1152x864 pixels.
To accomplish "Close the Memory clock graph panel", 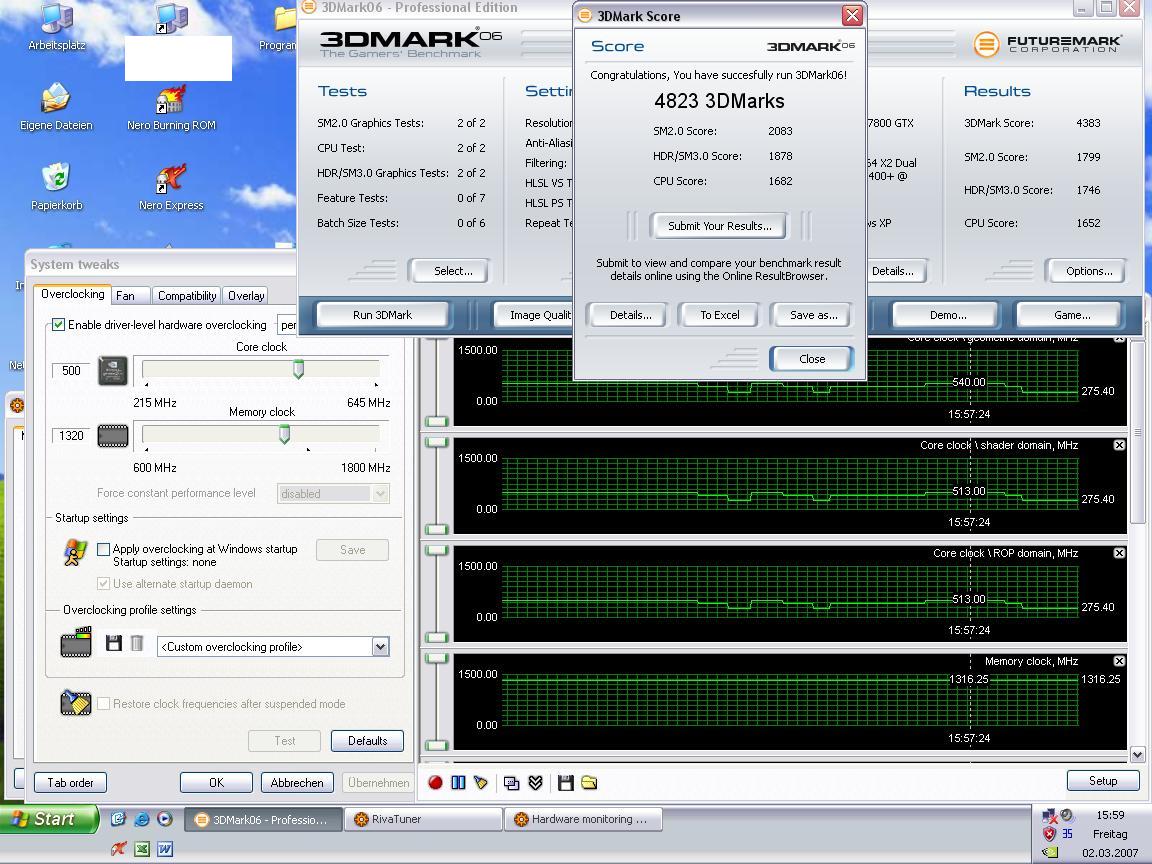I will [x=1119, y=661].
